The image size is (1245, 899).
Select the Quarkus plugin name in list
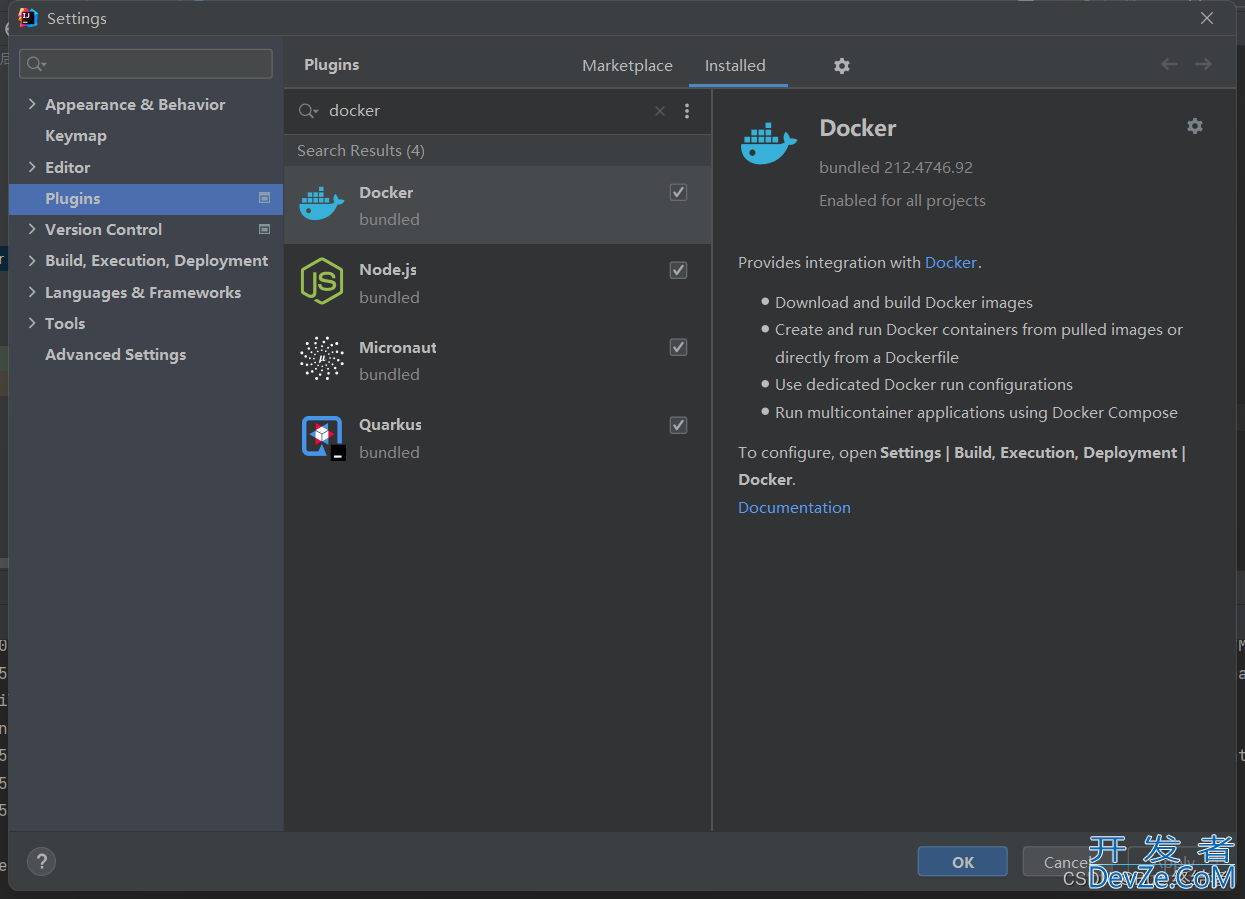pyautogui.click(x=390, y=425)
